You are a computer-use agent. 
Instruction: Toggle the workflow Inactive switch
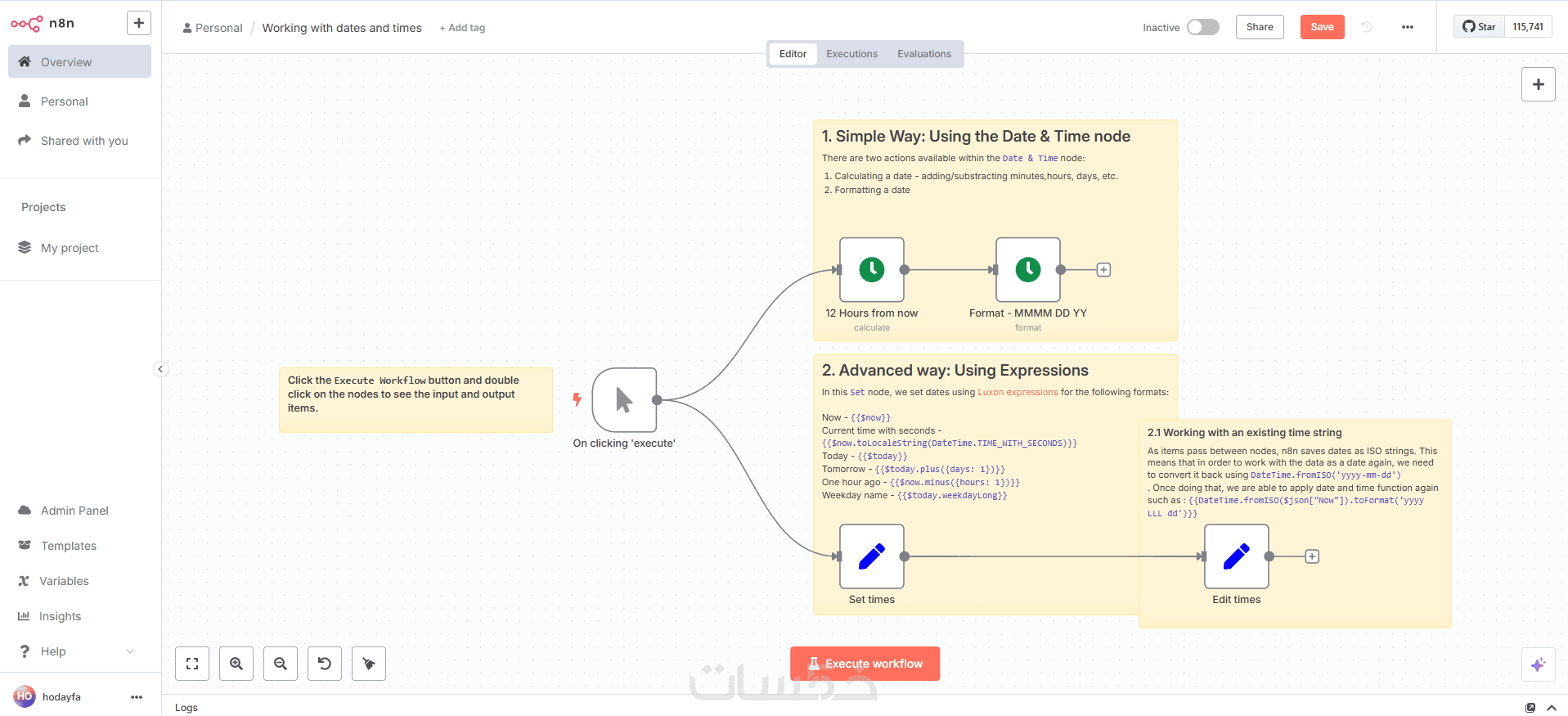tap(1202, 27)
